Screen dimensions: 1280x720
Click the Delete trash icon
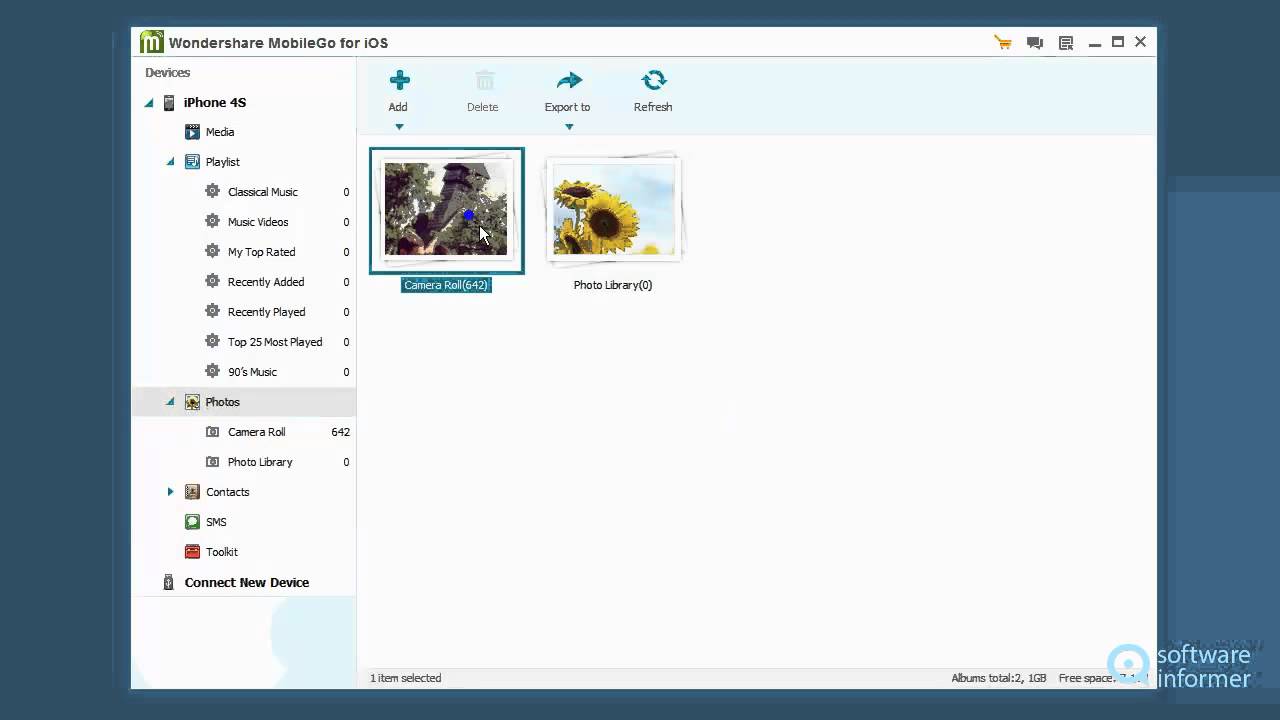point(484,80)
